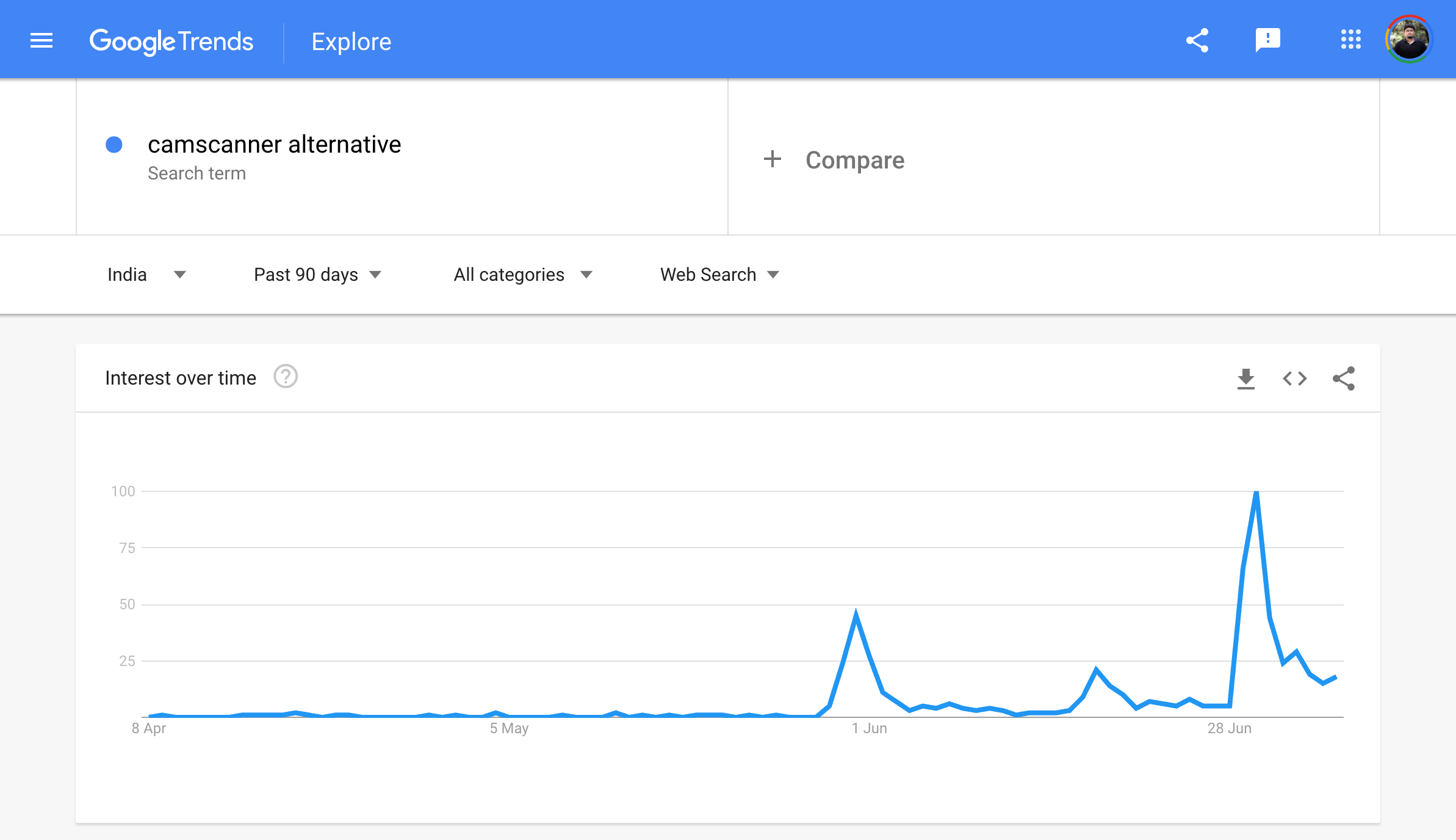This screenshot has width=1456, height=840.
Task: Click the blue term color dot
Action: pyautogui.click(x=114, y=145)
